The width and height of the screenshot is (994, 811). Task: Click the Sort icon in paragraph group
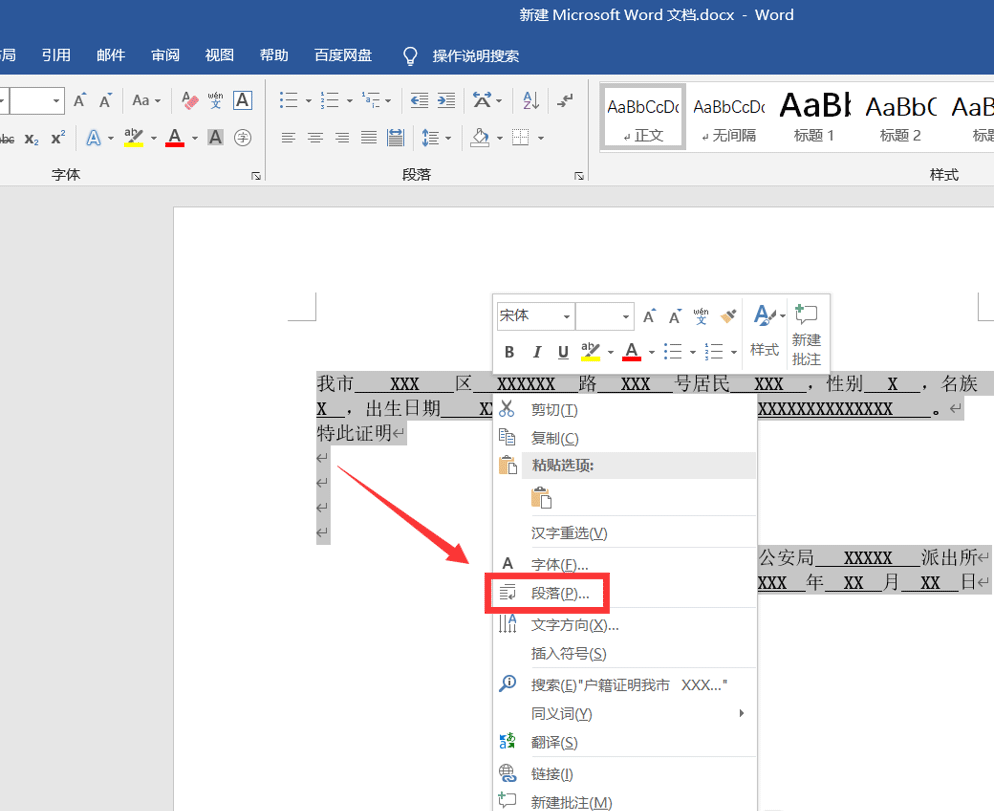coord(531,101)
